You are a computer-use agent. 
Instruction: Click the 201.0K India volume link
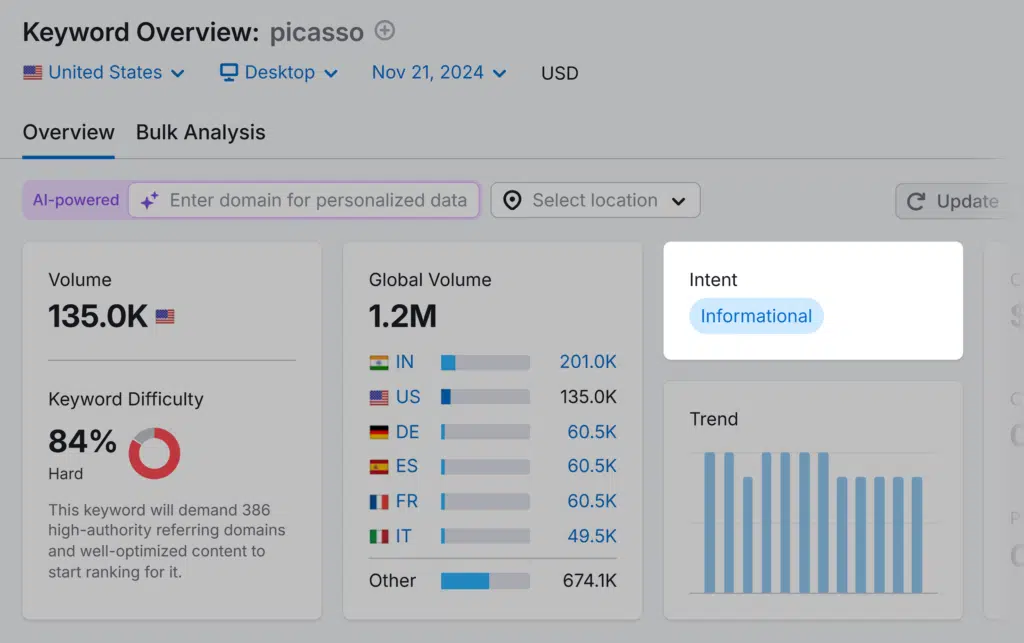click(588, 362)
